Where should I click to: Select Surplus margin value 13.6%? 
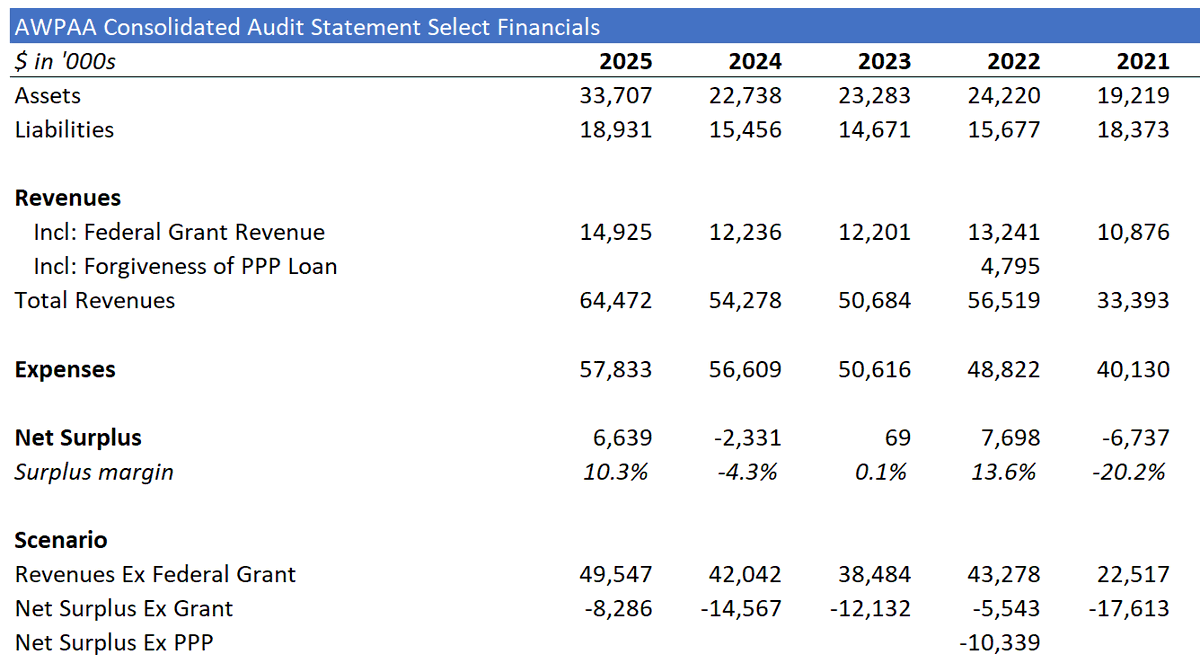point(1004,472)
